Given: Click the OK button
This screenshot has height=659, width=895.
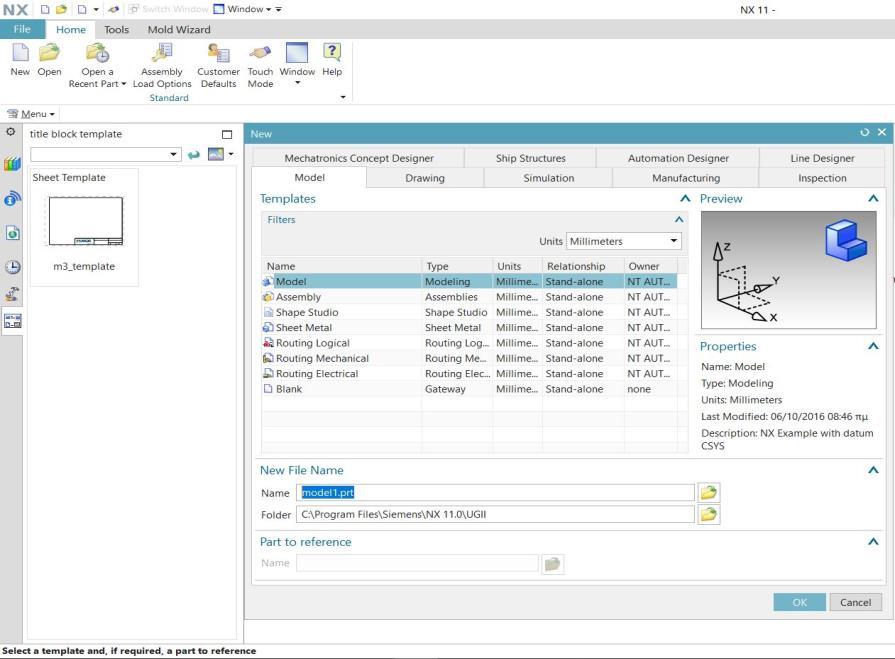Looking at the screenshot, I should pos(800,603).
